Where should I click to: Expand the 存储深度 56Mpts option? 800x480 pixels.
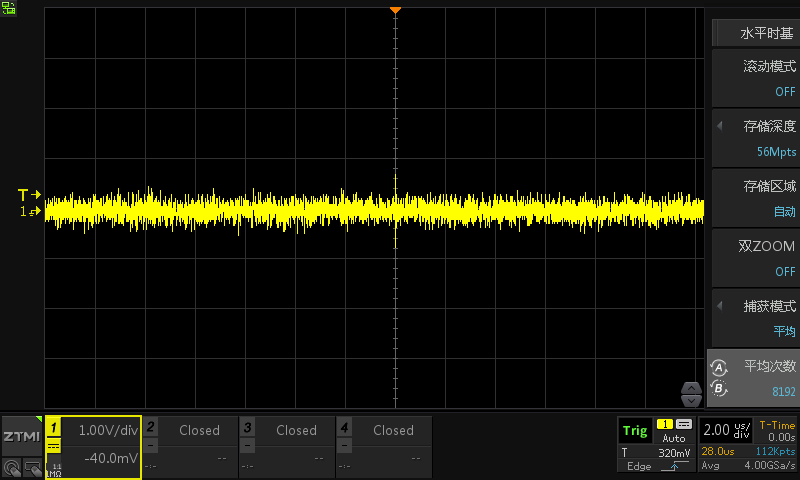pos(755,138)
